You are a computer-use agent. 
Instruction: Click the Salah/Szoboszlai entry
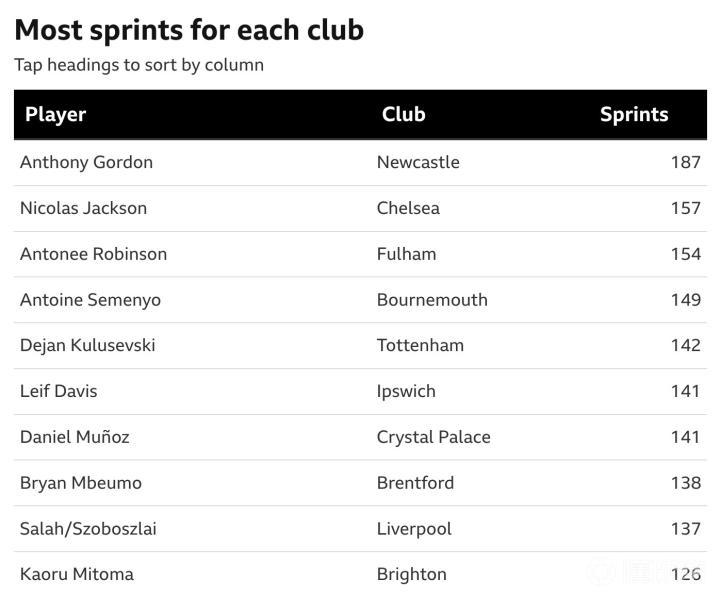tap(88, 529)
